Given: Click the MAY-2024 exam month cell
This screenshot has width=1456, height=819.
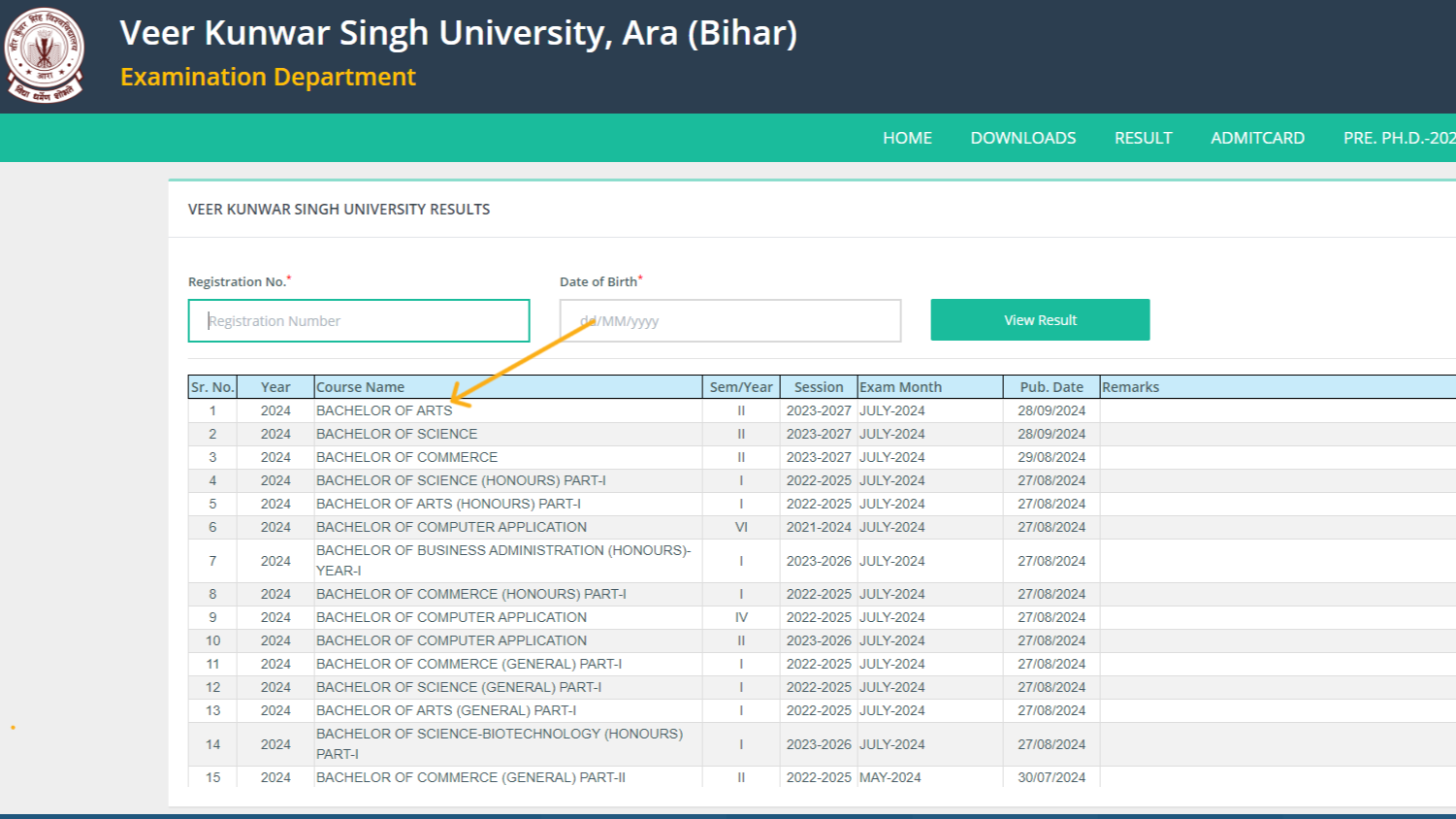Looking at the screenshot, I should 890,777.
